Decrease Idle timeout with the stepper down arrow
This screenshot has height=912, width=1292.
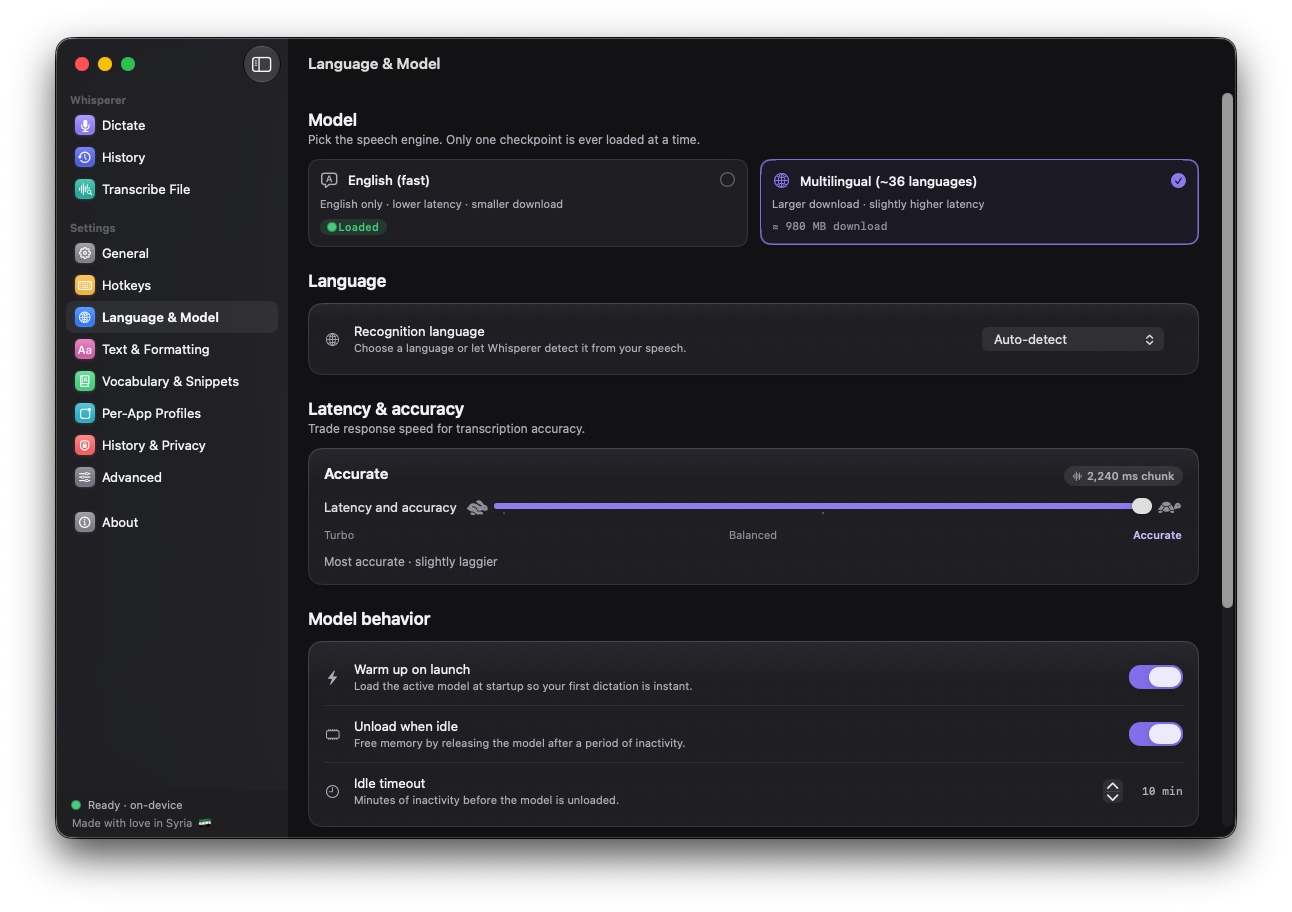pyautogui.click(x=1112, y=797)
